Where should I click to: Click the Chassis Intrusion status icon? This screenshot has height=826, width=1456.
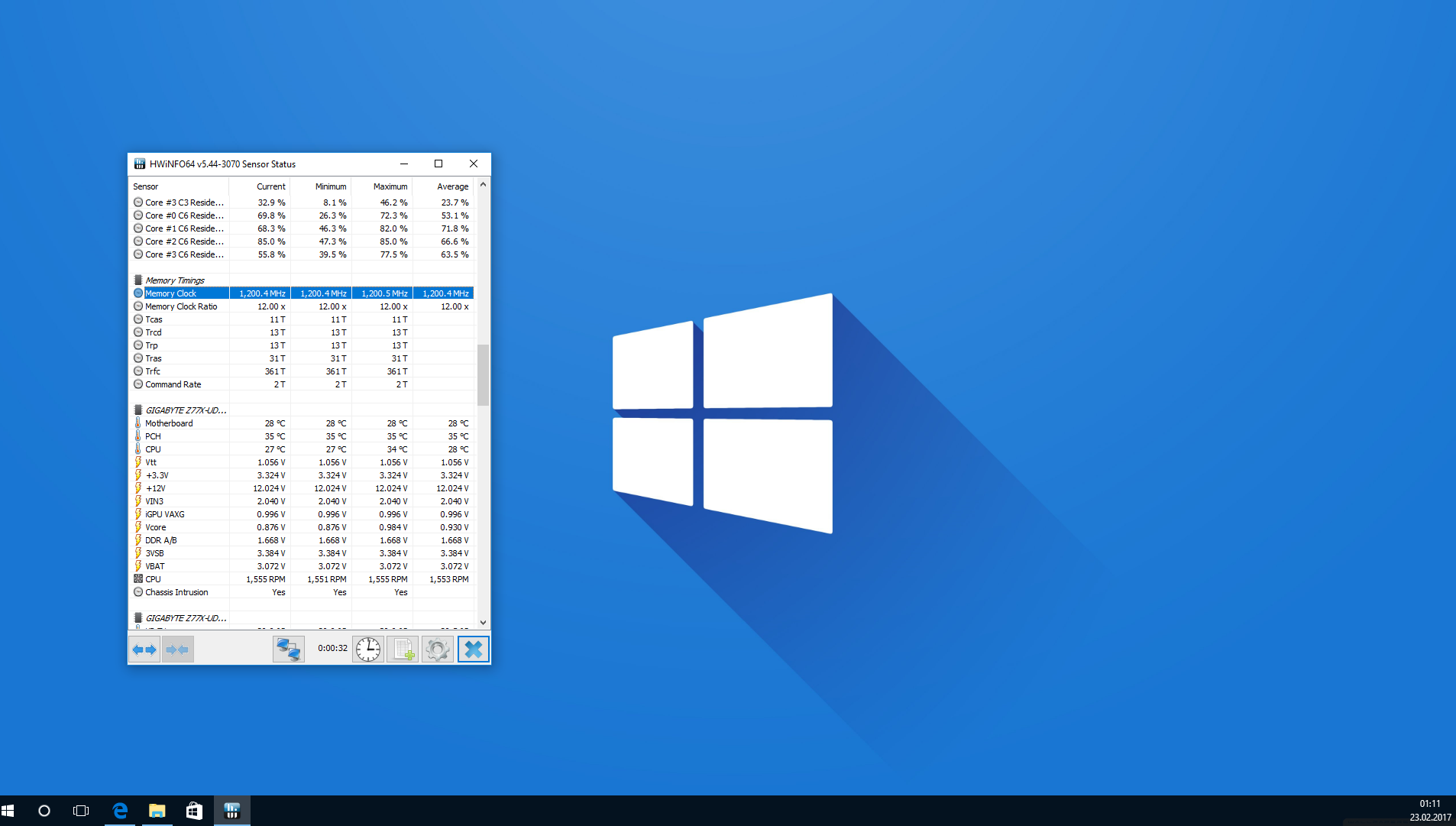(x=138, y=592)
